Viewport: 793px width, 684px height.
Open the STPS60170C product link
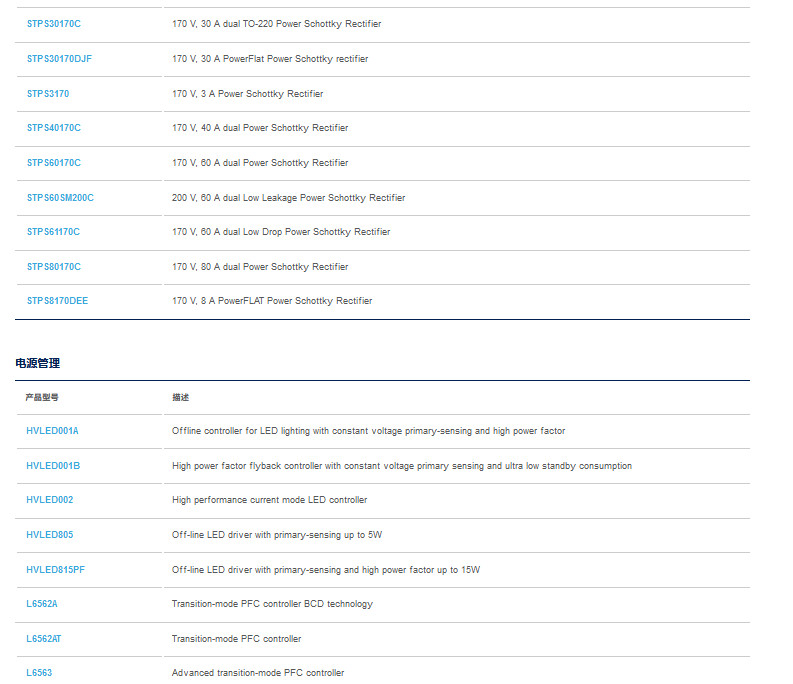(x=54, y=162)
